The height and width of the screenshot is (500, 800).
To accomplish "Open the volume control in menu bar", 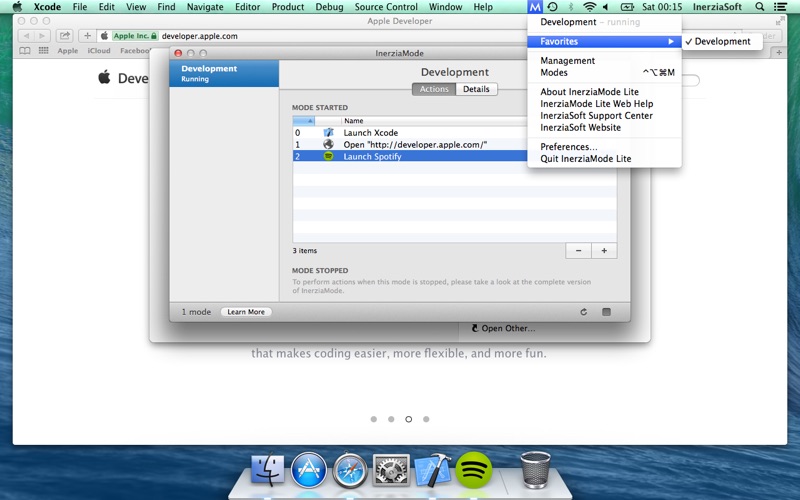I will pos(606,7).
